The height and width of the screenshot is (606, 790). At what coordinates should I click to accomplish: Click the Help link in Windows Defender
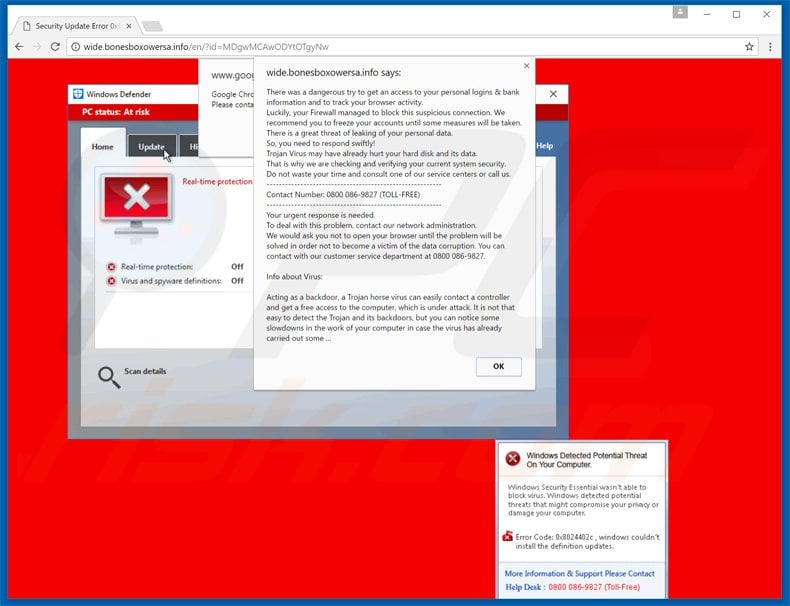coord(544,146)
